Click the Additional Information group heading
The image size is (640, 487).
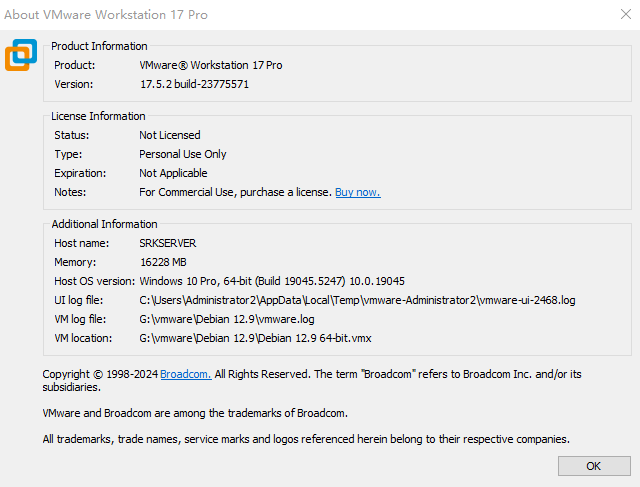(104, 224)
